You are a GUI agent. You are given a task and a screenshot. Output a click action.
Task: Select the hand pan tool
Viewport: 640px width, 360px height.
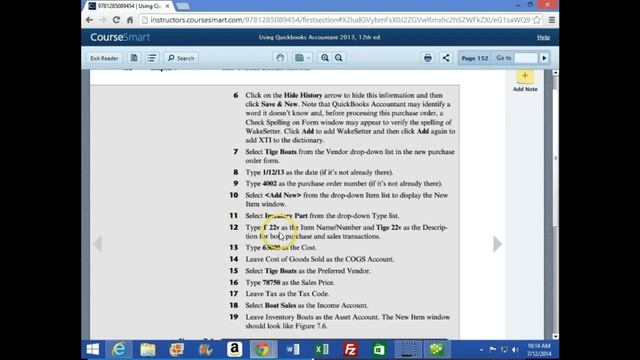tap(280, 58)
